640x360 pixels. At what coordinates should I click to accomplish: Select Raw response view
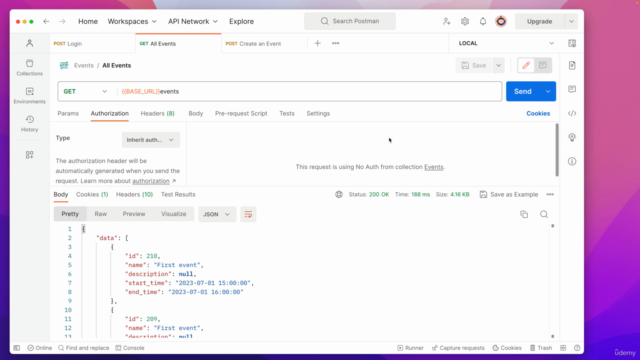tap(100, 214)
